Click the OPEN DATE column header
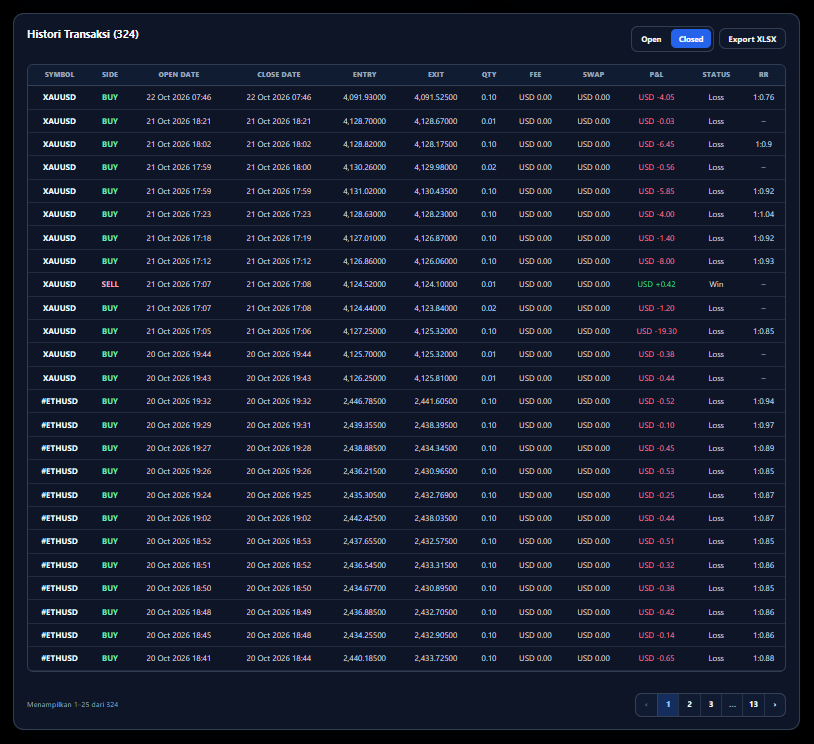 [x=179, y=75]
